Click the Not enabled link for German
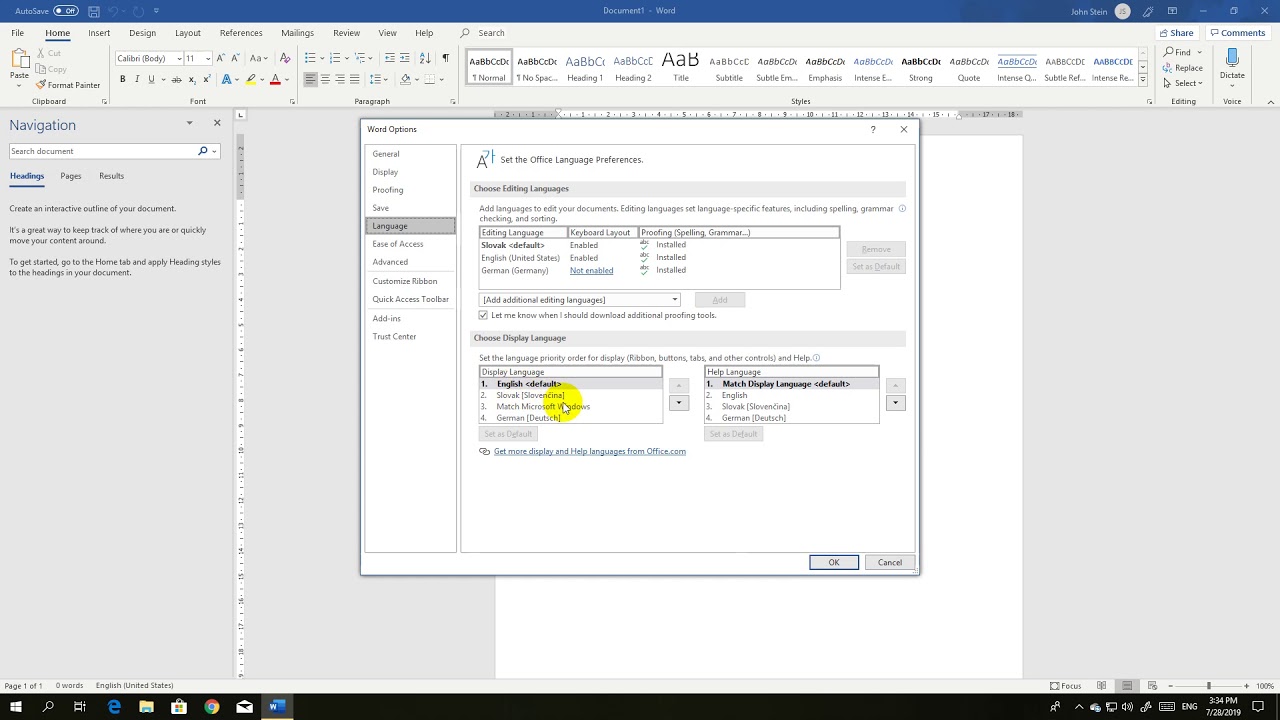The width and height of the screenshot is (1280, 720). [591, 270]
